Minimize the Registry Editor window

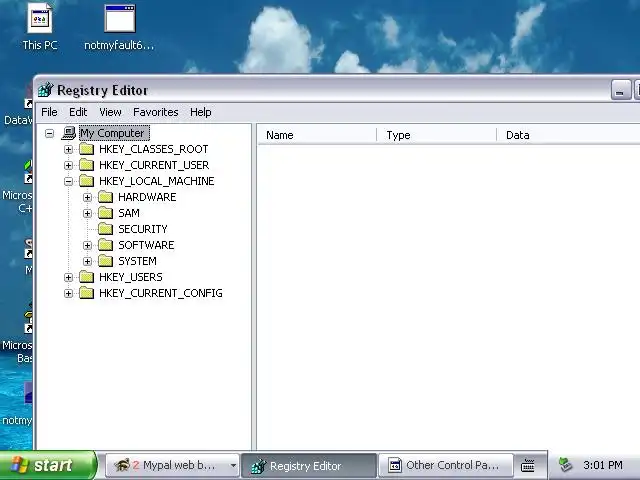click(x=620, y=90)
